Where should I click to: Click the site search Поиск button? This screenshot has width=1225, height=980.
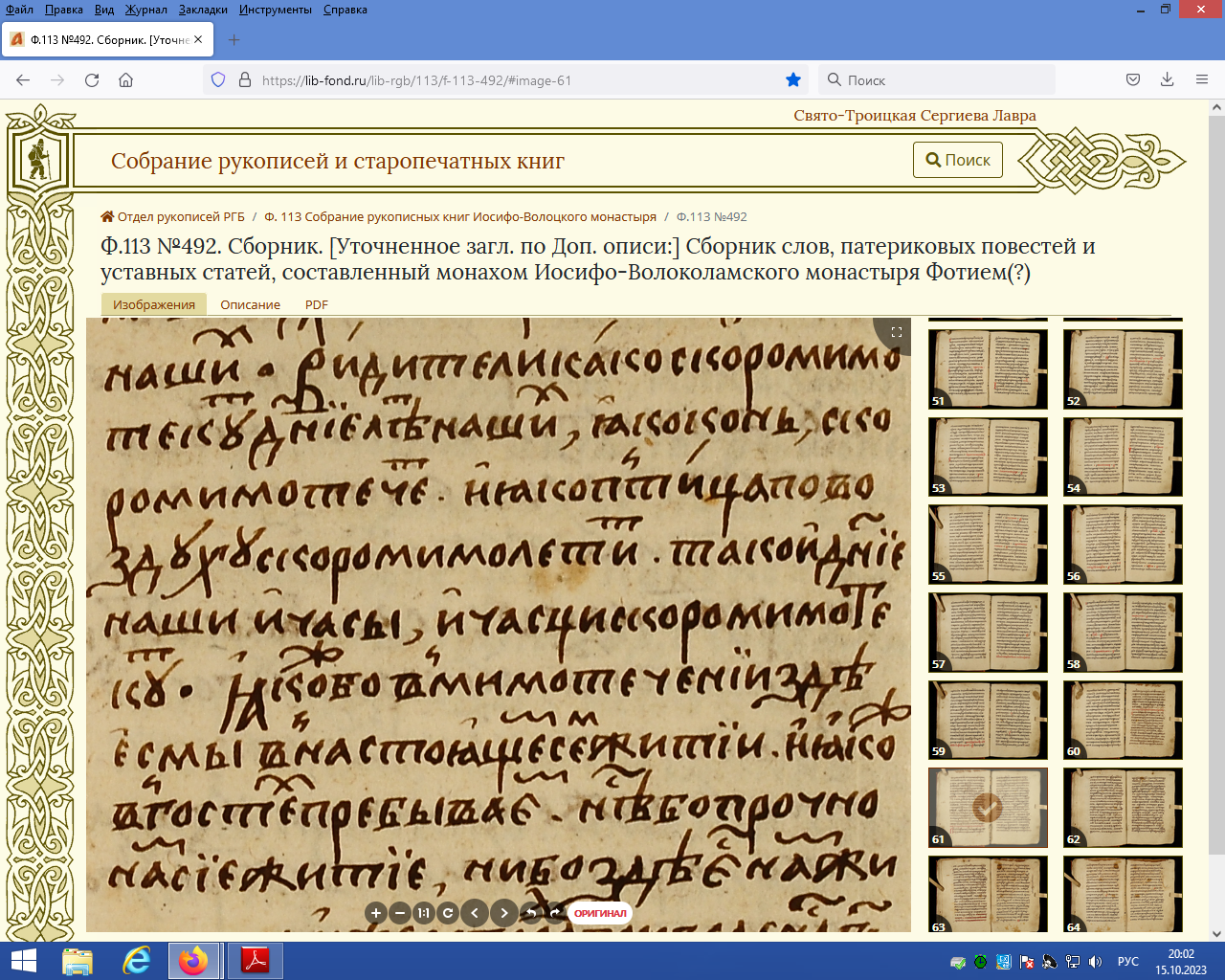(x=958, y=160)
